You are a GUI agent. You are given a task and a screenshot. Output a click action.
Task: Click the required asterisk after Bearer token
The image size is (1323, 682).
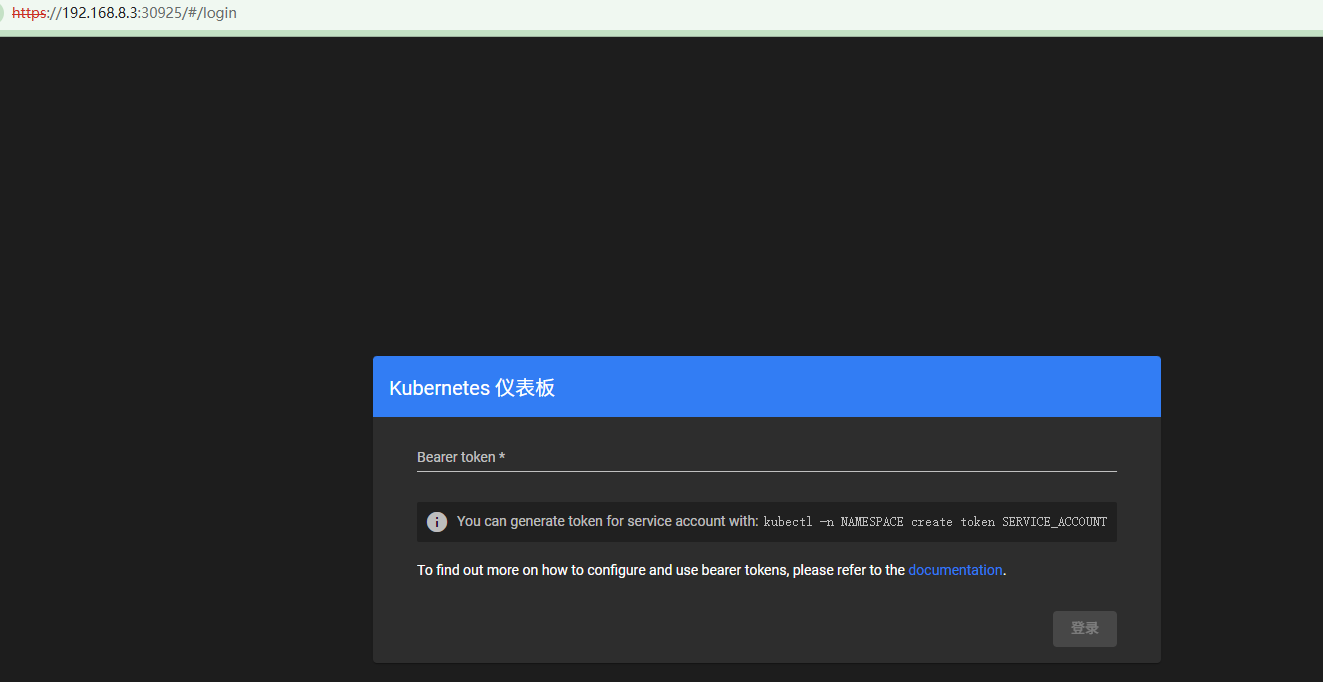pos(502,457)
